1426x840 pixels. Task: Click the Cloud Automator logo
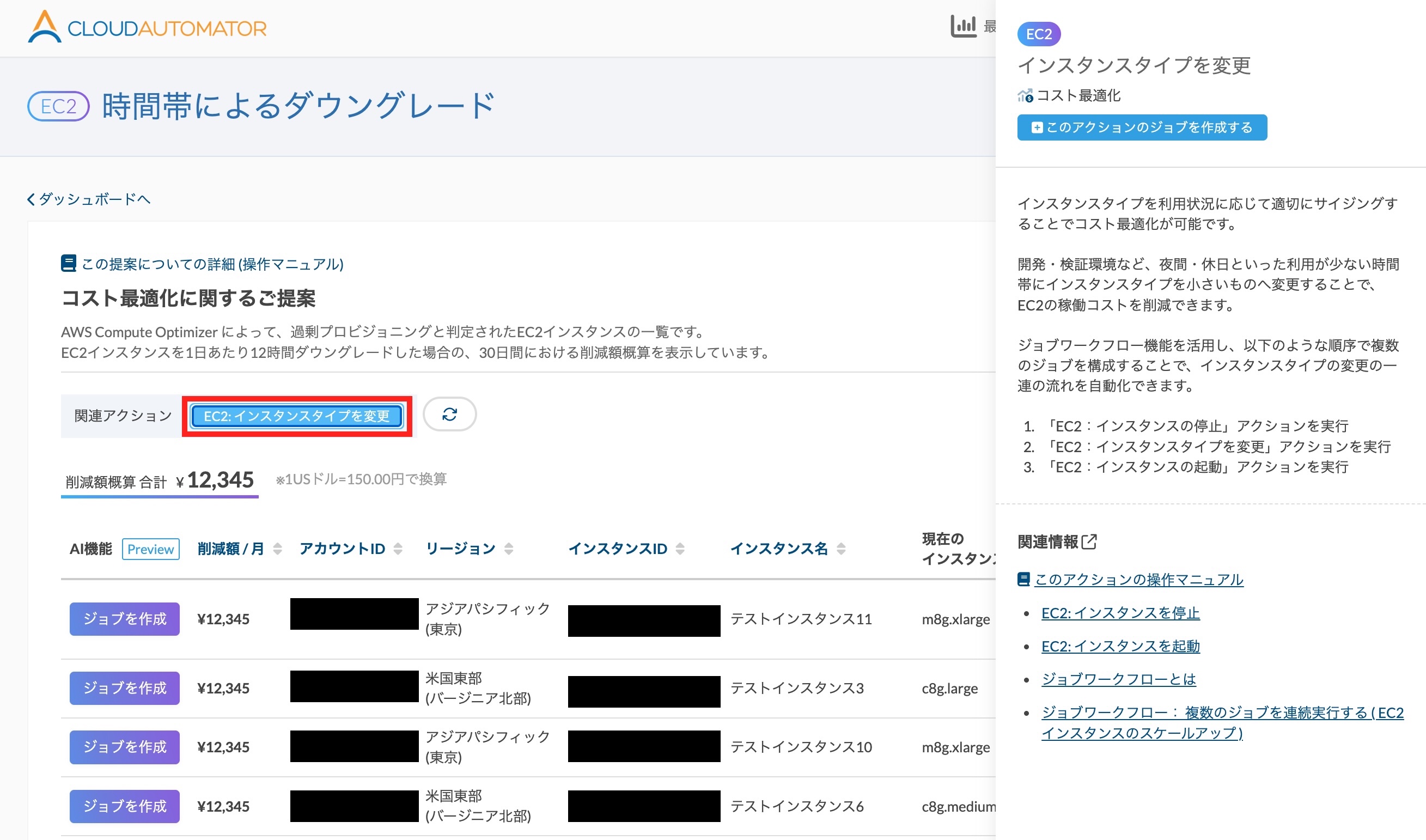147,27
